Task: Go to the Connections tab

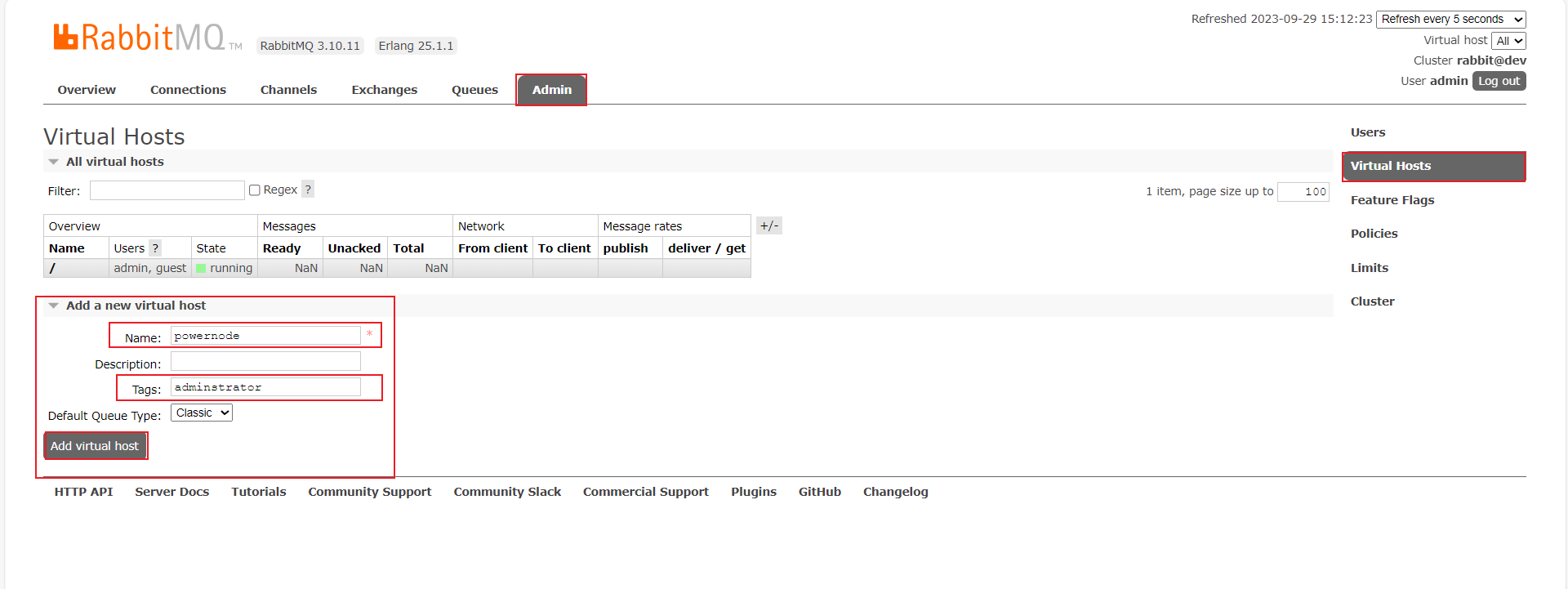Action: click(x=188, y=90)
